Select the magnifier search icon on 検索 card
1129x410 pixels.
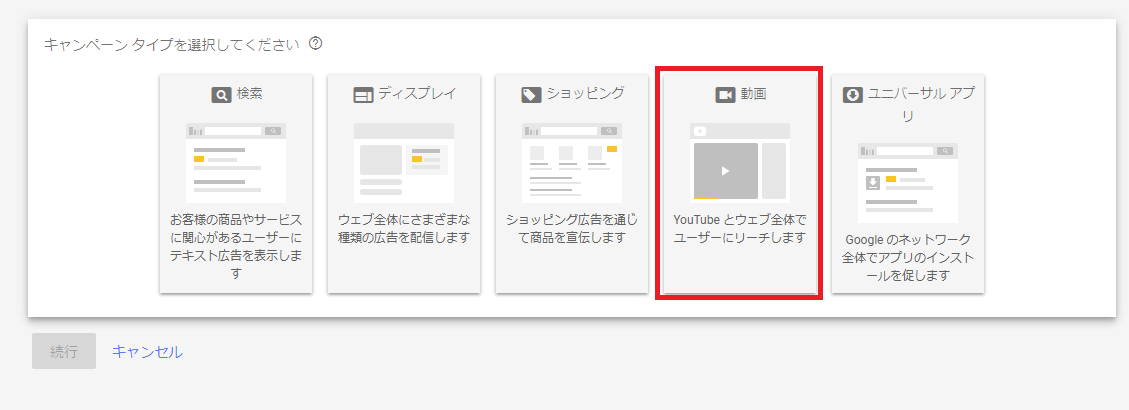coord(221,94)
